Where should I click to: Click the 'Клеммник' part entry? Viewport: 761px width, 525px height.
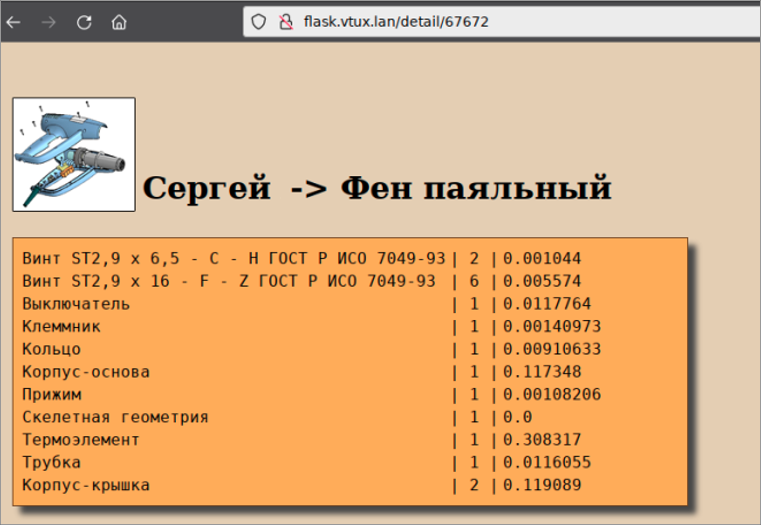61,326
